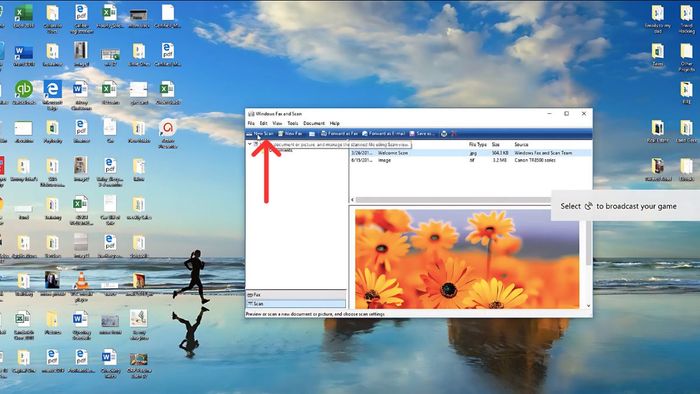700x394 pixels.
Task: Select the Image scan row
Action: click(471, 160)
